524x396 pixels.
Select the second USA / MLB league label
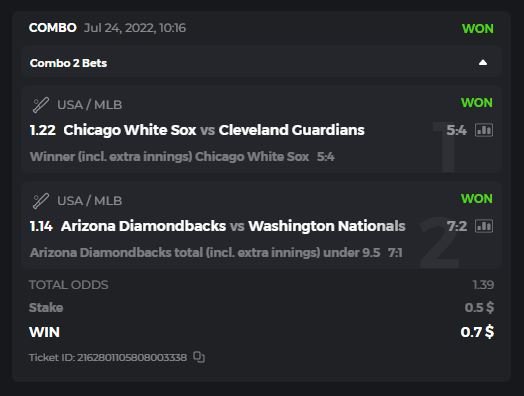(90, 201)
